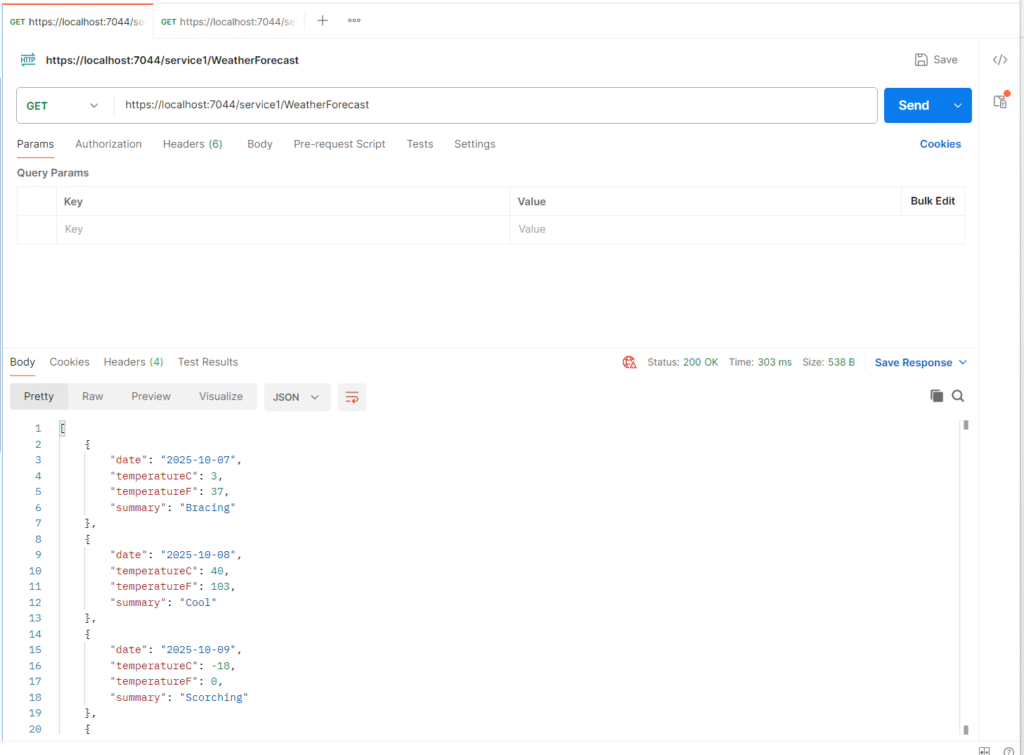Select the Pretty response view
Screen dimensions: 1024x755
point(39,397)
